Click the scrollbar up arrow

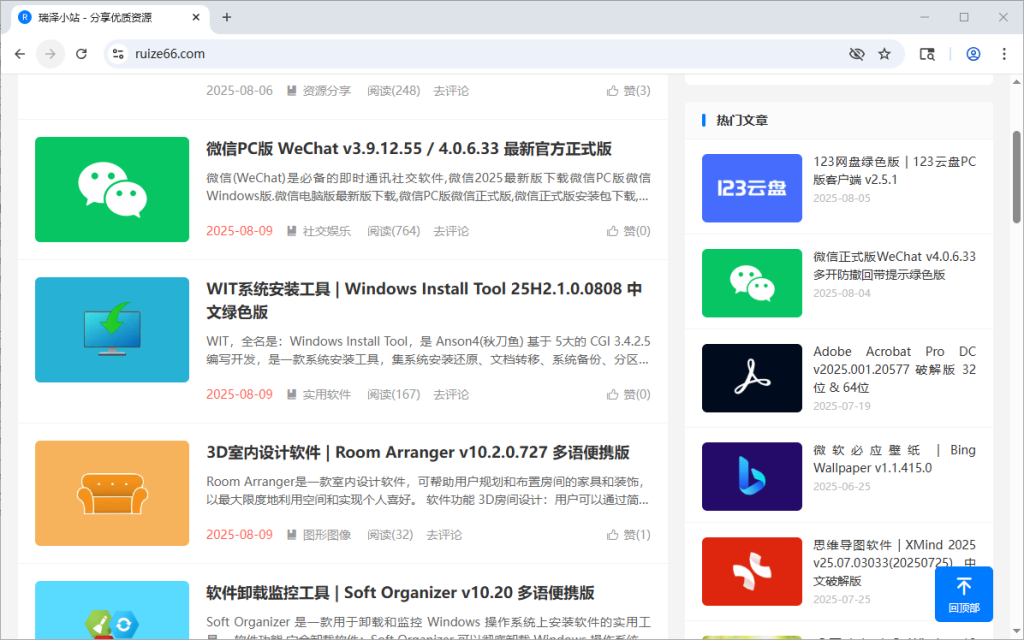[x=1016, y=82]
